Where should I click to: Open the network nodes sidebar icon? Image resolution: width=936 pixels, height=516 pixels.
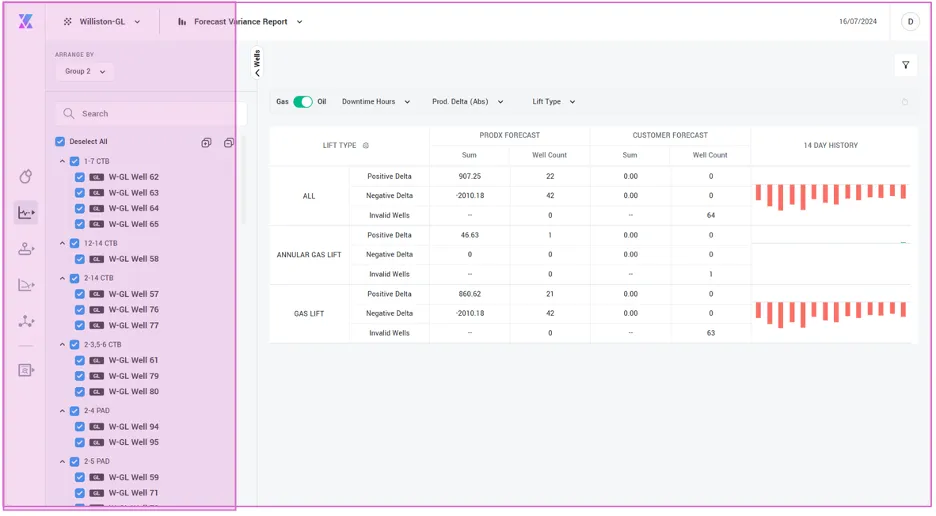(x=26, y=321)
